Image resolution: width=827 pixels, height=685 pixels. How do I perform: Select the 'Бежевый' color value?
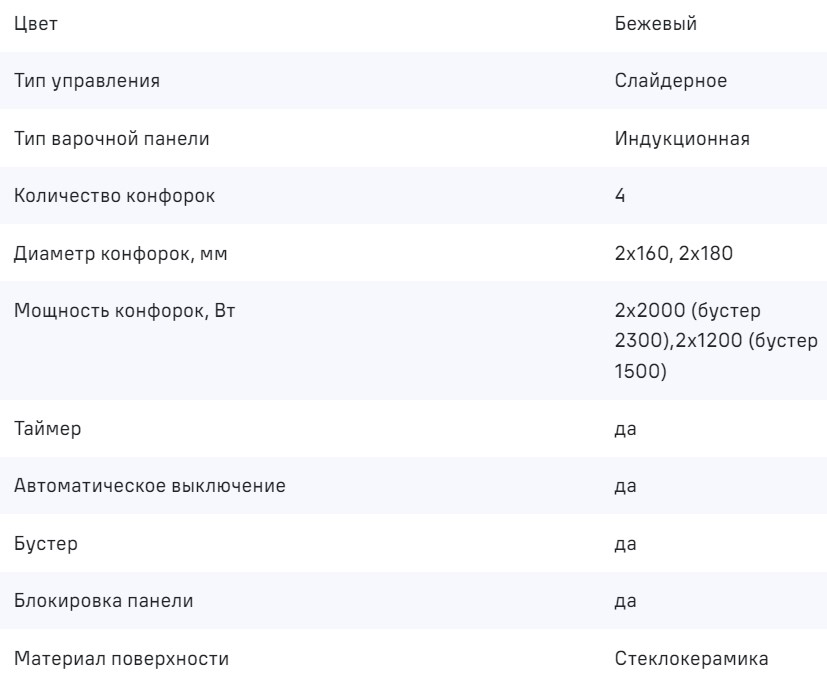656,25
